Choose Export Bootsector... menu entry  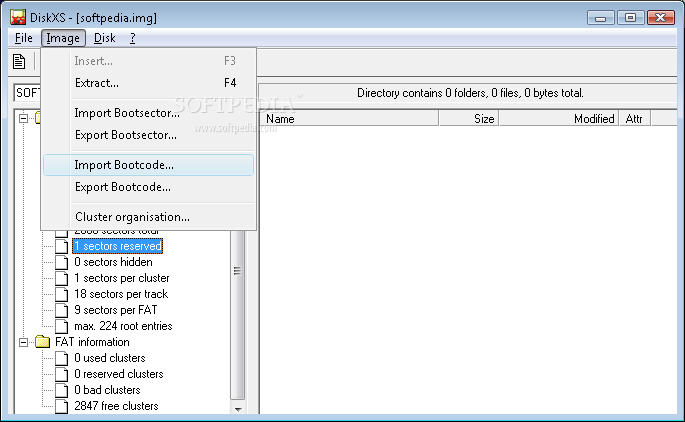coord(149,135)
